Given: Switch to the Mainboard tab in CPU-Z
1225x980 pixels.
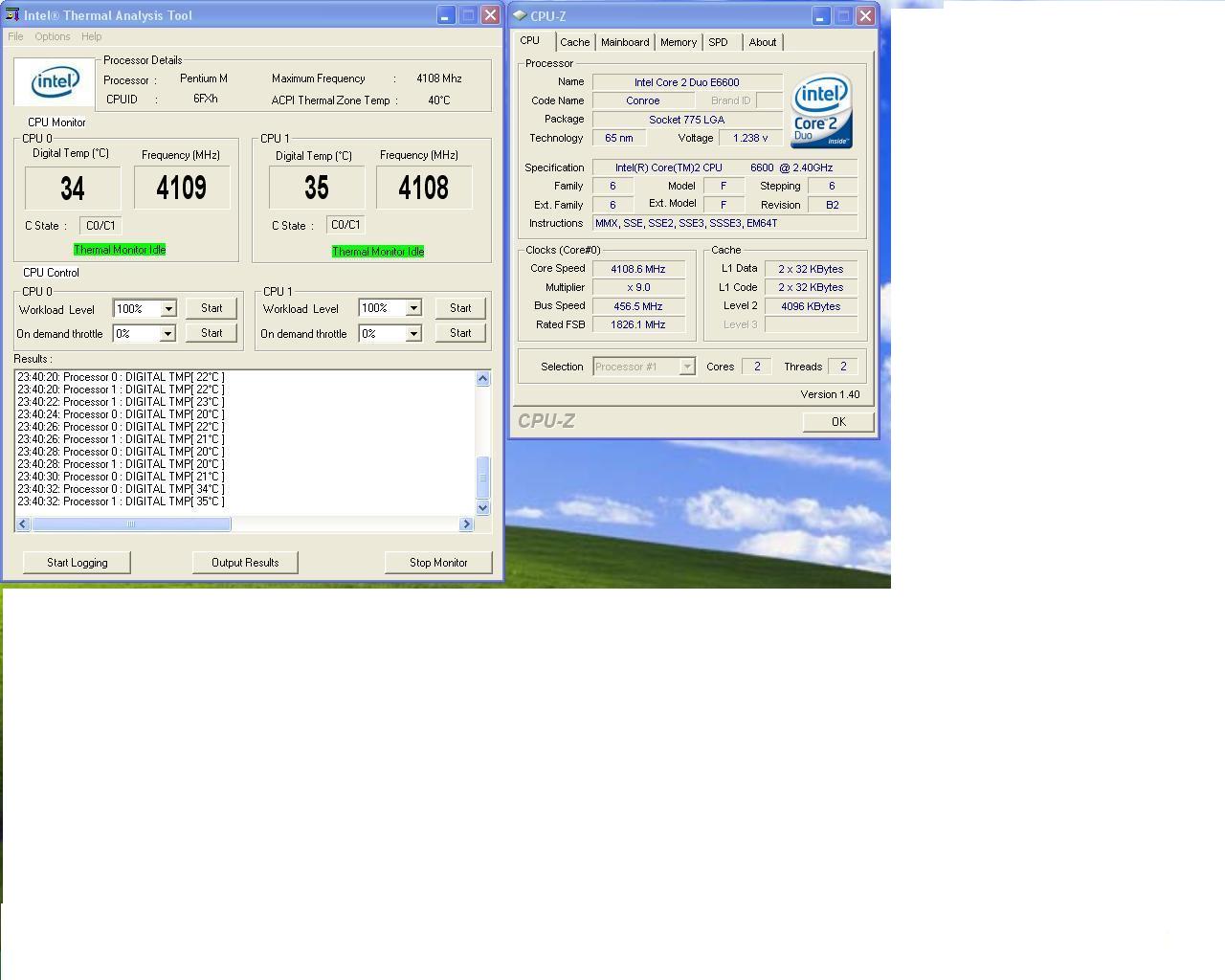Looking at the screenshot, I should click(x=625, y=42).
